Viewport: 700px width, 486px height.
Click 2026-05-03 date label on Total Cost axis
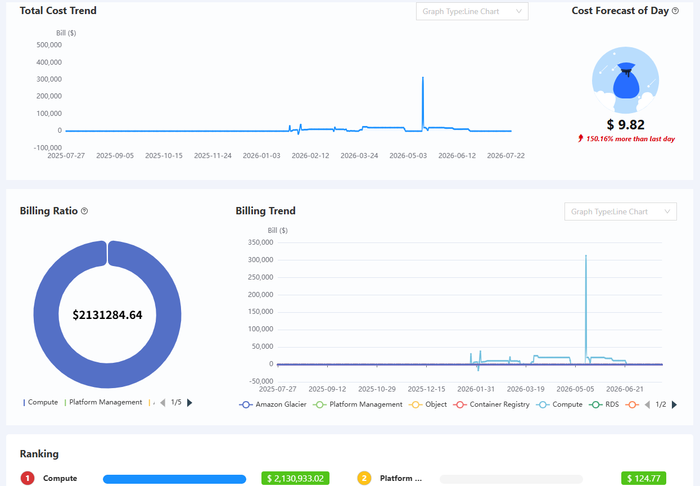pyautogui.click(x=408, y=156)
